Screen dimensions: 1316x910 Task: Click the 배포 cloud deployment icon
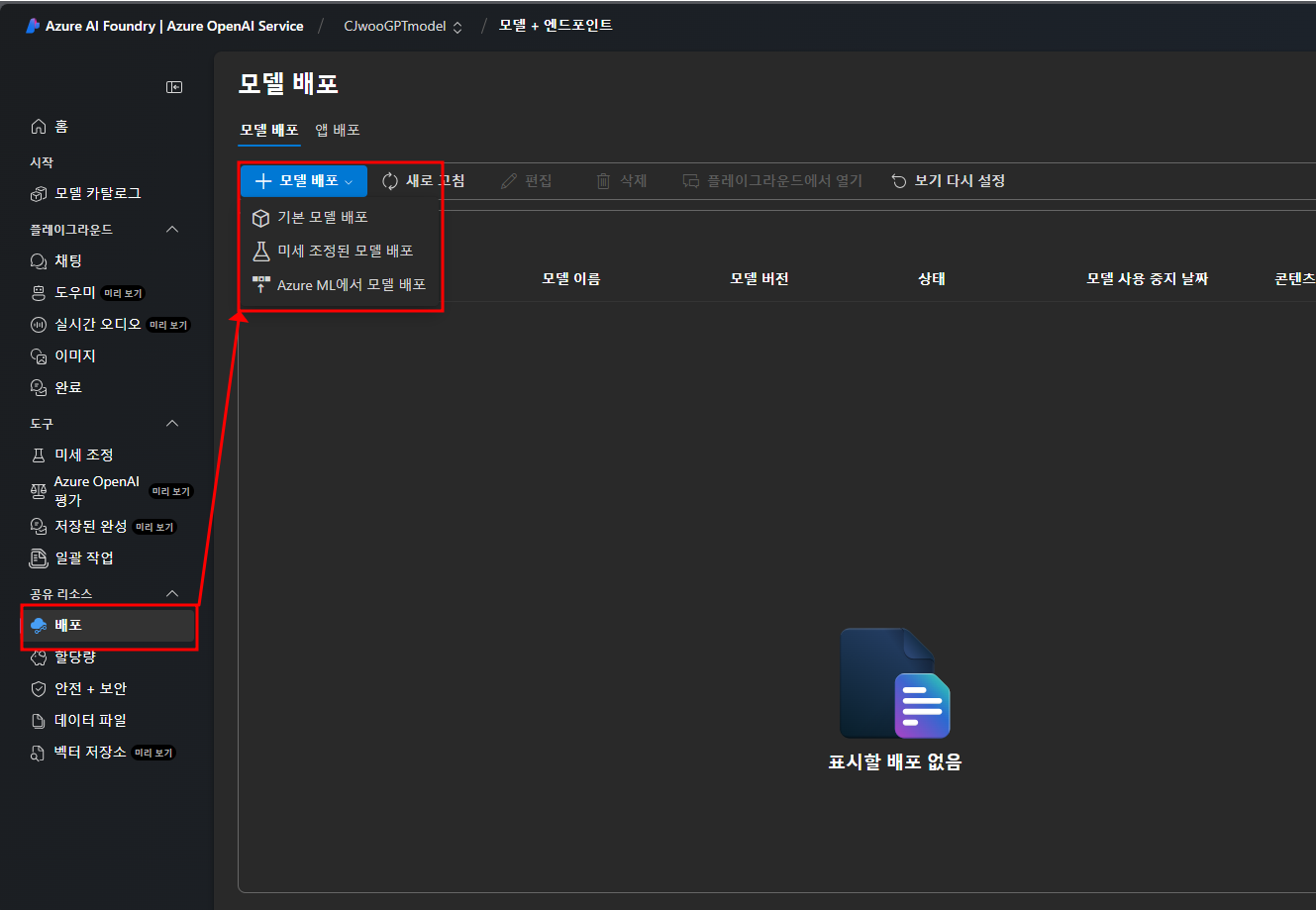click(x=39, y=625)
